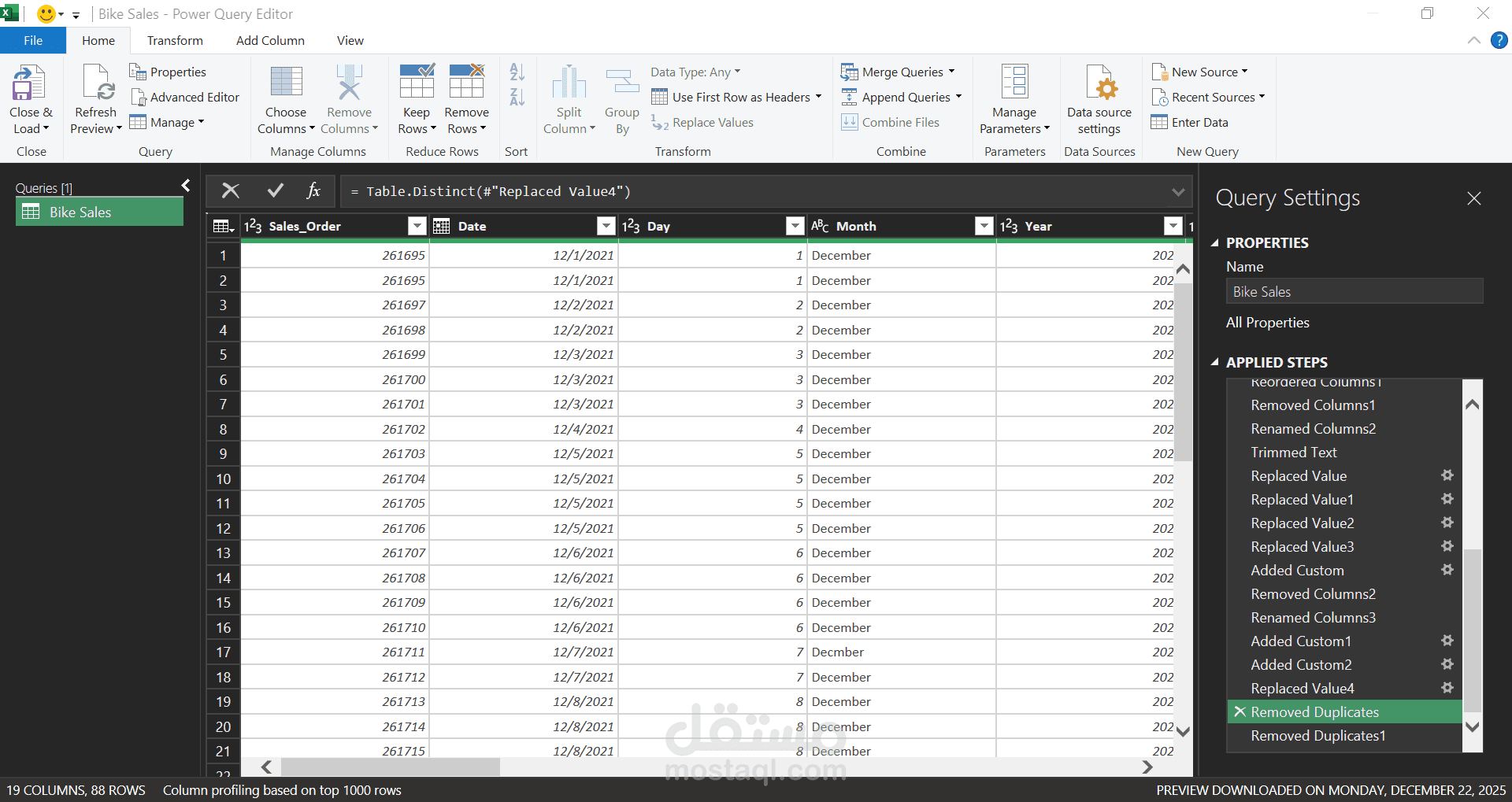1512x802 pixels.
Task: Click the Enter Data tool
Action: coord(1190,122)
